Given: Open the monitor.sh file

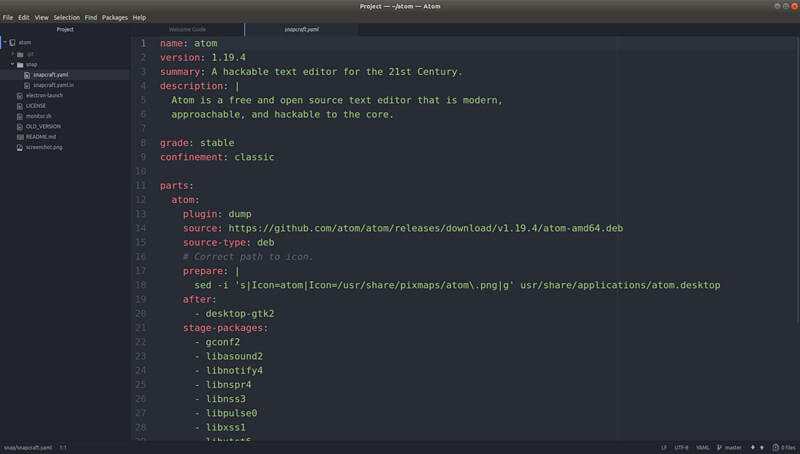Looking at the screenshot, I should 38,116.
